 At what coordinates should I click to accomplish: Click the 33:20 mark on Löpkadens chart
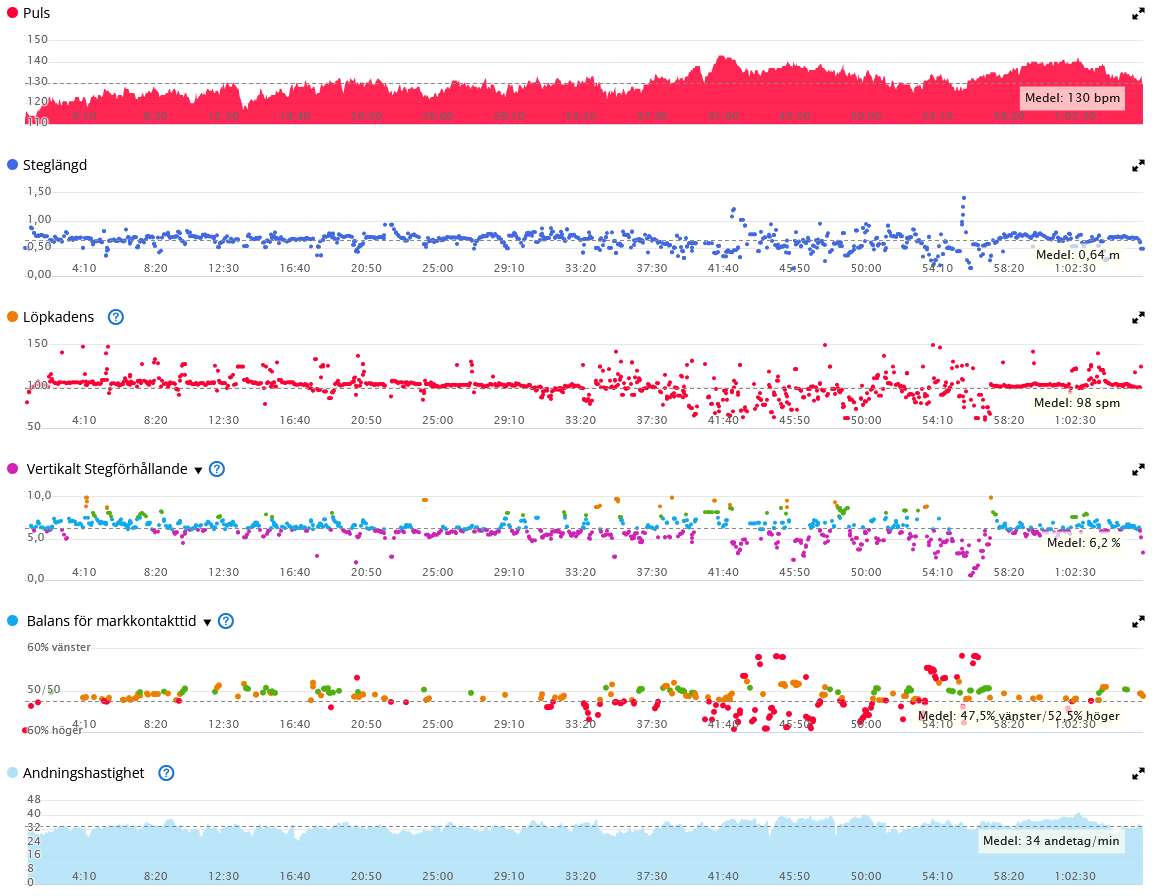coord(580,420)
